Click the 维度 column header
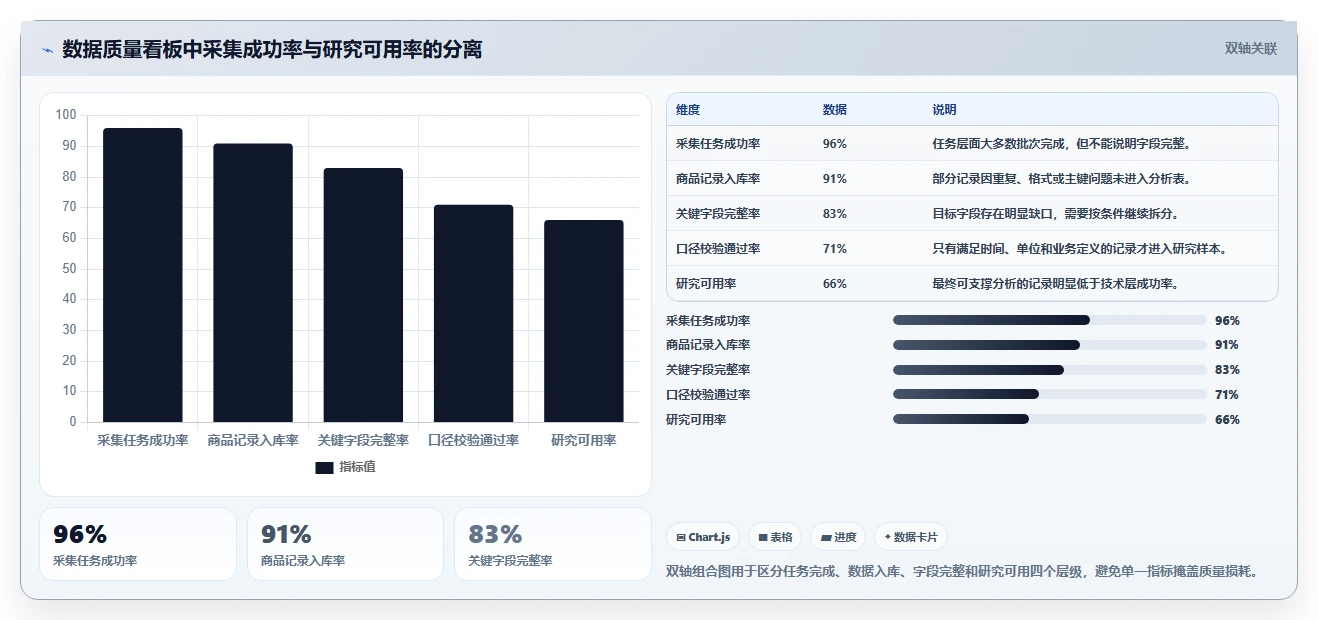Image resolution: width=1318 pixels, height=620 pixels. pos(688,109)
